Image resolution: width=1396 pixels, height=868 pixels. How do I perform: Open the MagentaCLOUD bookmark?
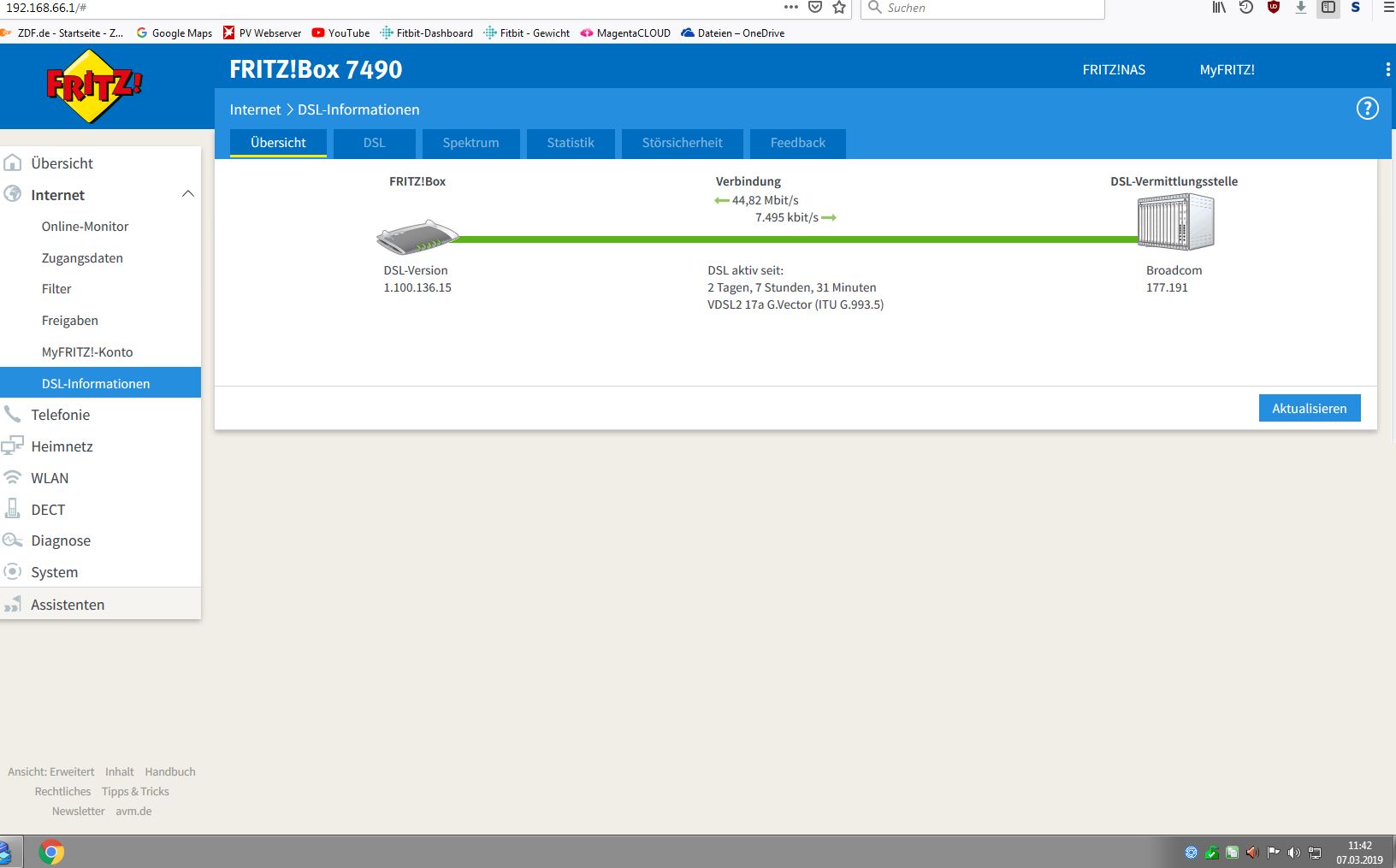click(625, 33)
